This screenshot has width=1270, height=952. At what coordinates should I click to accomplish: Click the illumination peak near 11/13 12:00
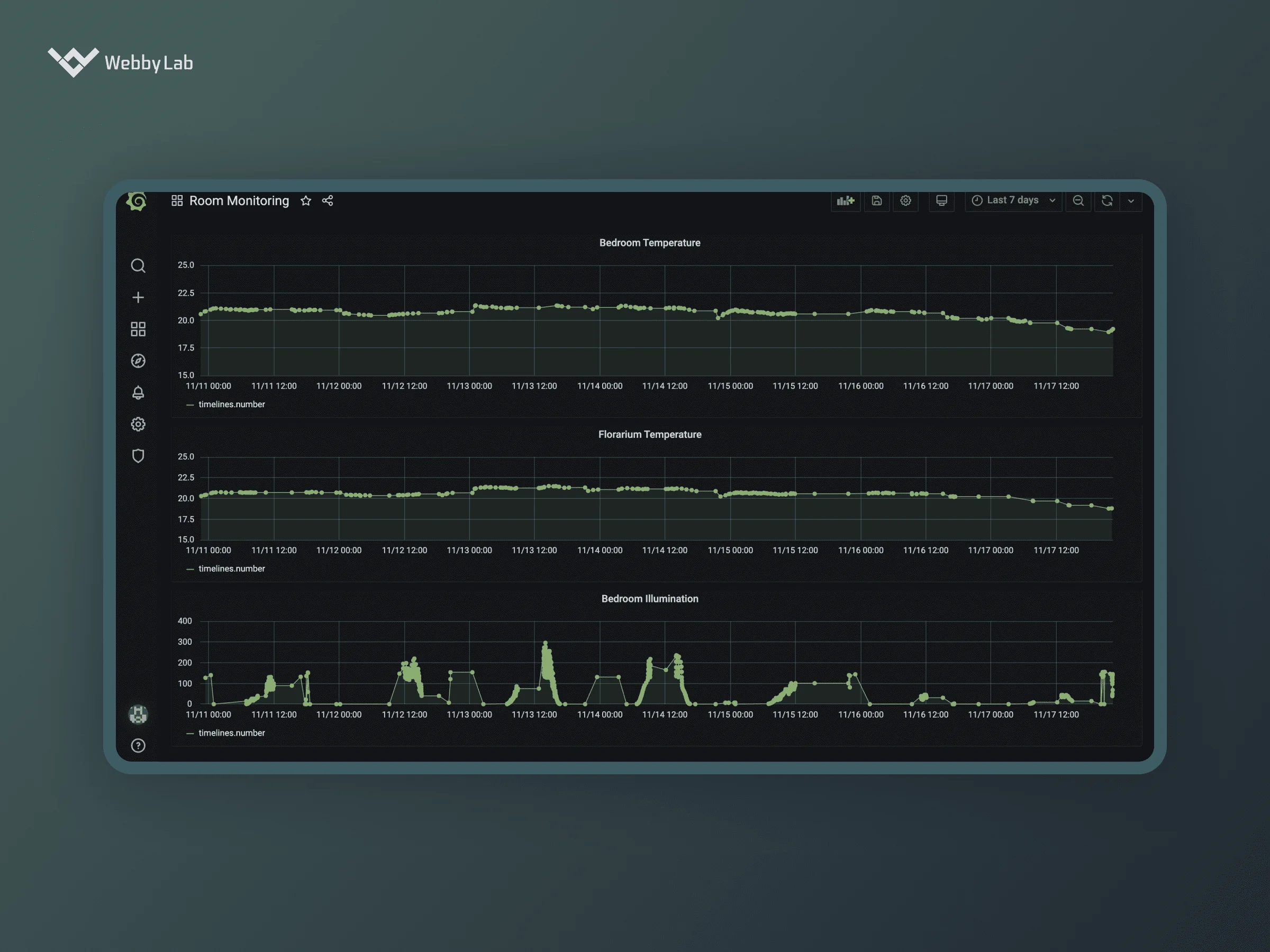coord(546,643)
